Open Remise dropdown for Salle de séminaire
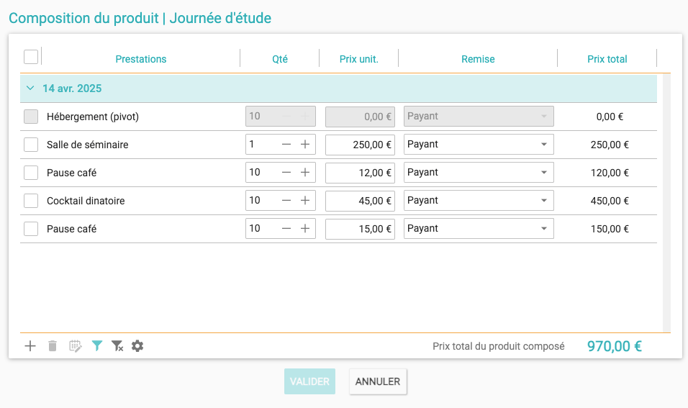This screenshot has width=688, height=408. [478, 145]
